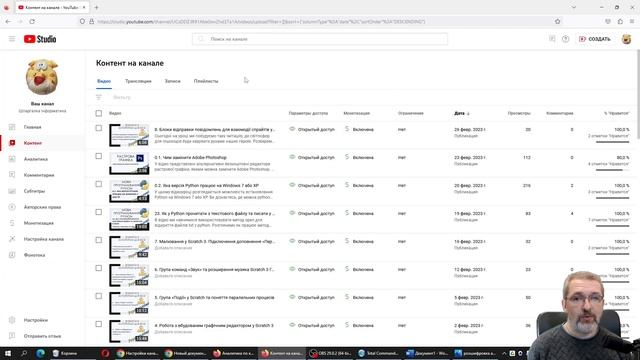Image resolution: width=640 pixels, height=360 pixels.
Task: Open the Фильтр field above the table
Action: click(x=122, y=97)
